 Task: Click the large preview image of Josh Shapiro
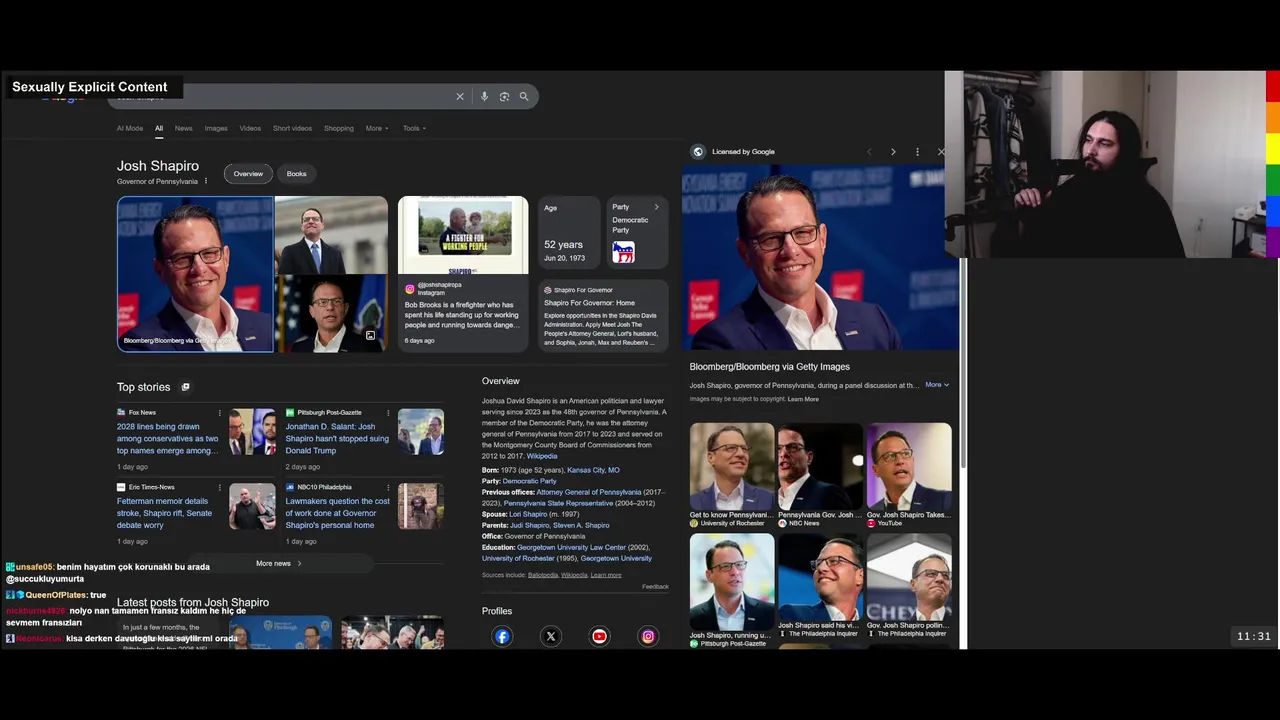[820, 258]
